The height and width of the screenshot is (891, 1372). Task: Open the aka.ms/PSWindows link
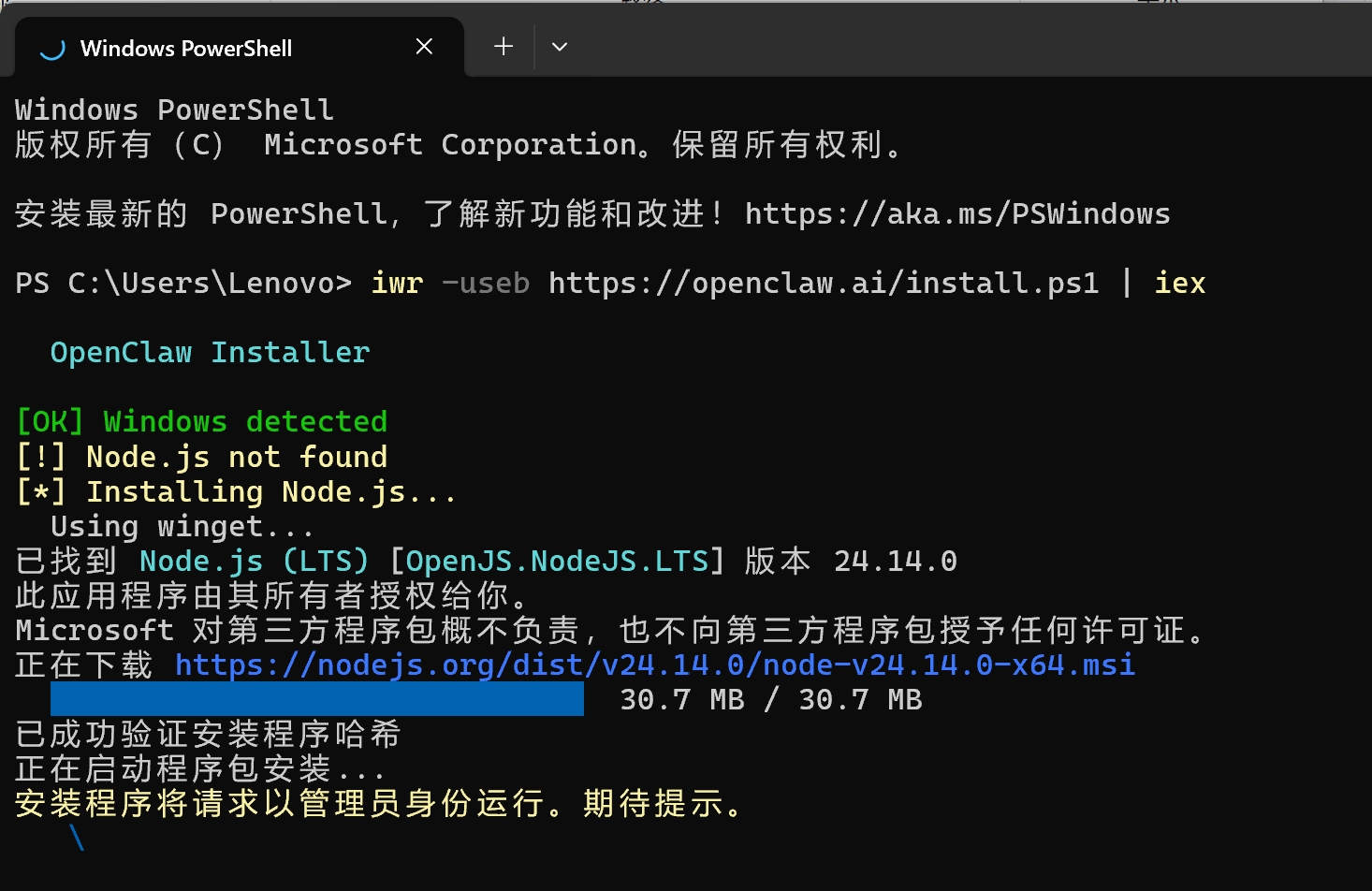tap(956, 214)
